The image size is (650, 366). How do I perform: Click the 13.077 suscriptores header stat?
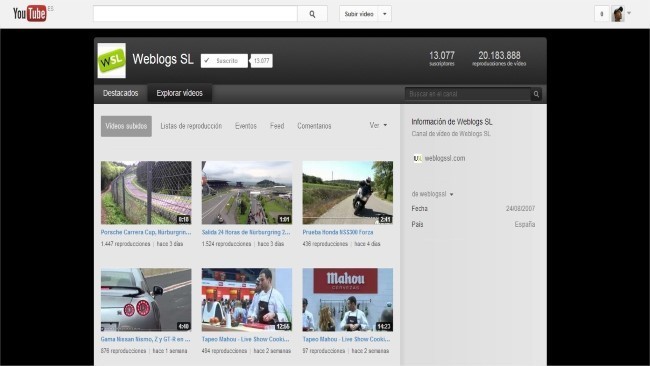tap(442, 58)
